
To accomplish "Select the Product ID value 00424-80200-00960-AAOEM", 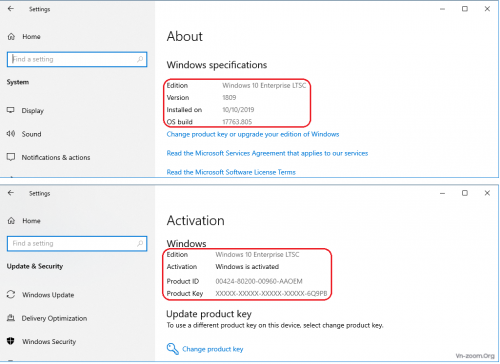I will pos(259,281).
